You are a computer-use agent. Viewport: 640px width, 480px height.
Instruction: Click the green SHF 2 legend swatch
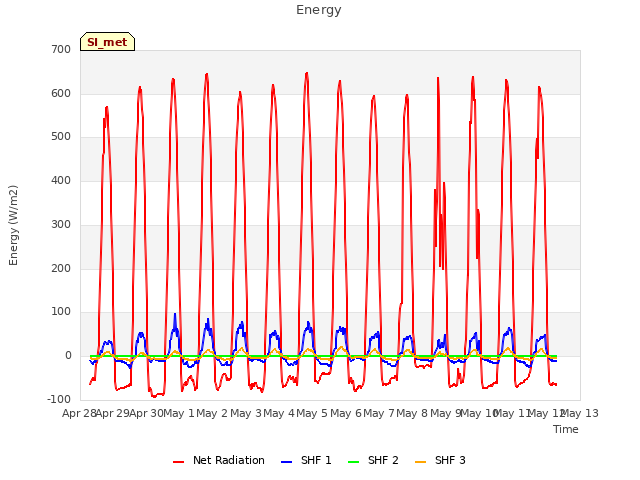(353, 462)
